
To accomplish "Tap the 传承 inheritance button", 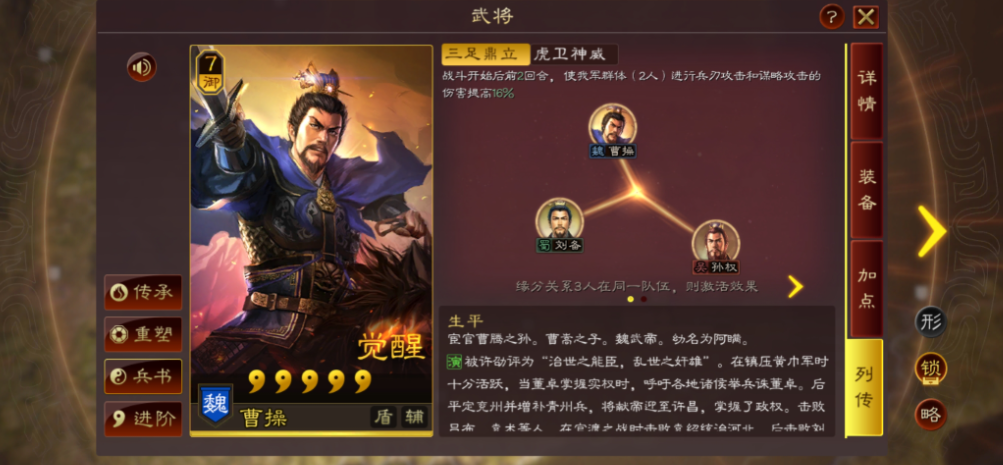I will [143, 292].
